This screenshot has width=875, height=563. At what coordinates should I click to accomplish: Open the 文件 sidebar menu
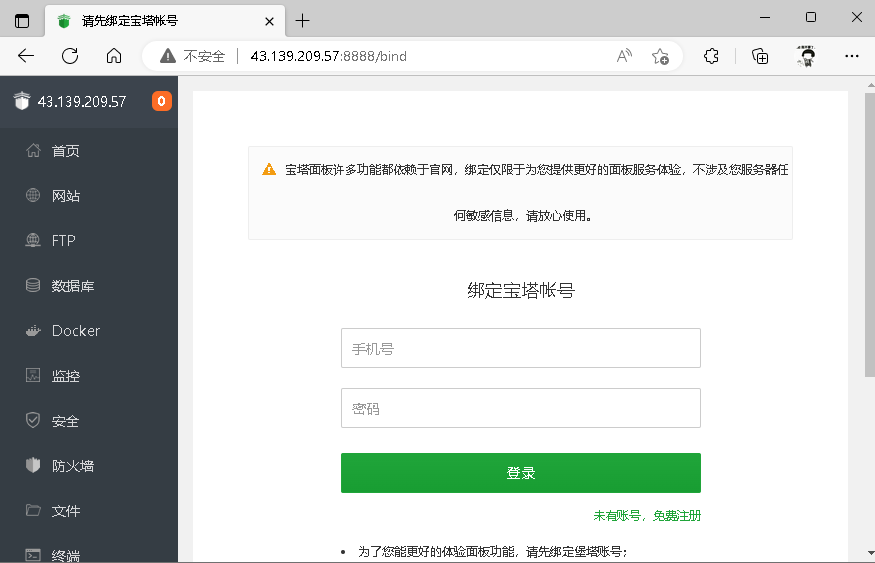point(89,511)
